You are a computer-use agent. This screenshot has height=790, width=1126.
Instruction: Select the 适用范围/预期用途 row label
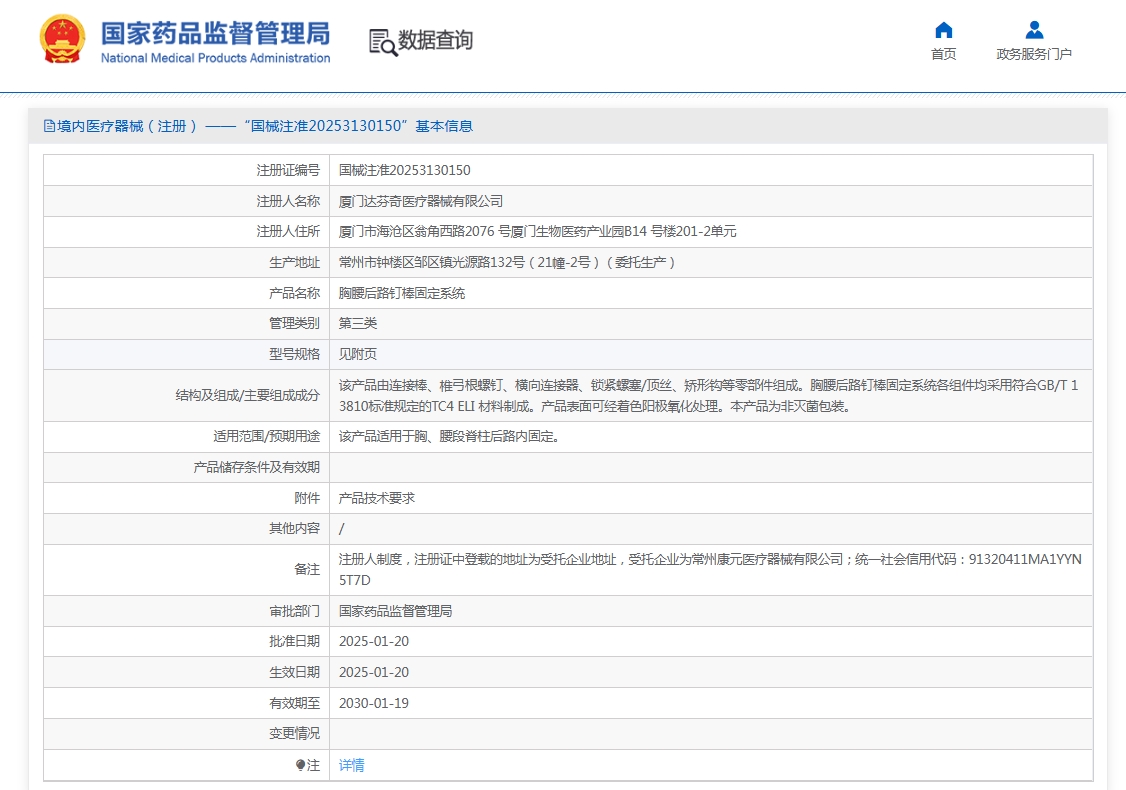coord(266,436)
